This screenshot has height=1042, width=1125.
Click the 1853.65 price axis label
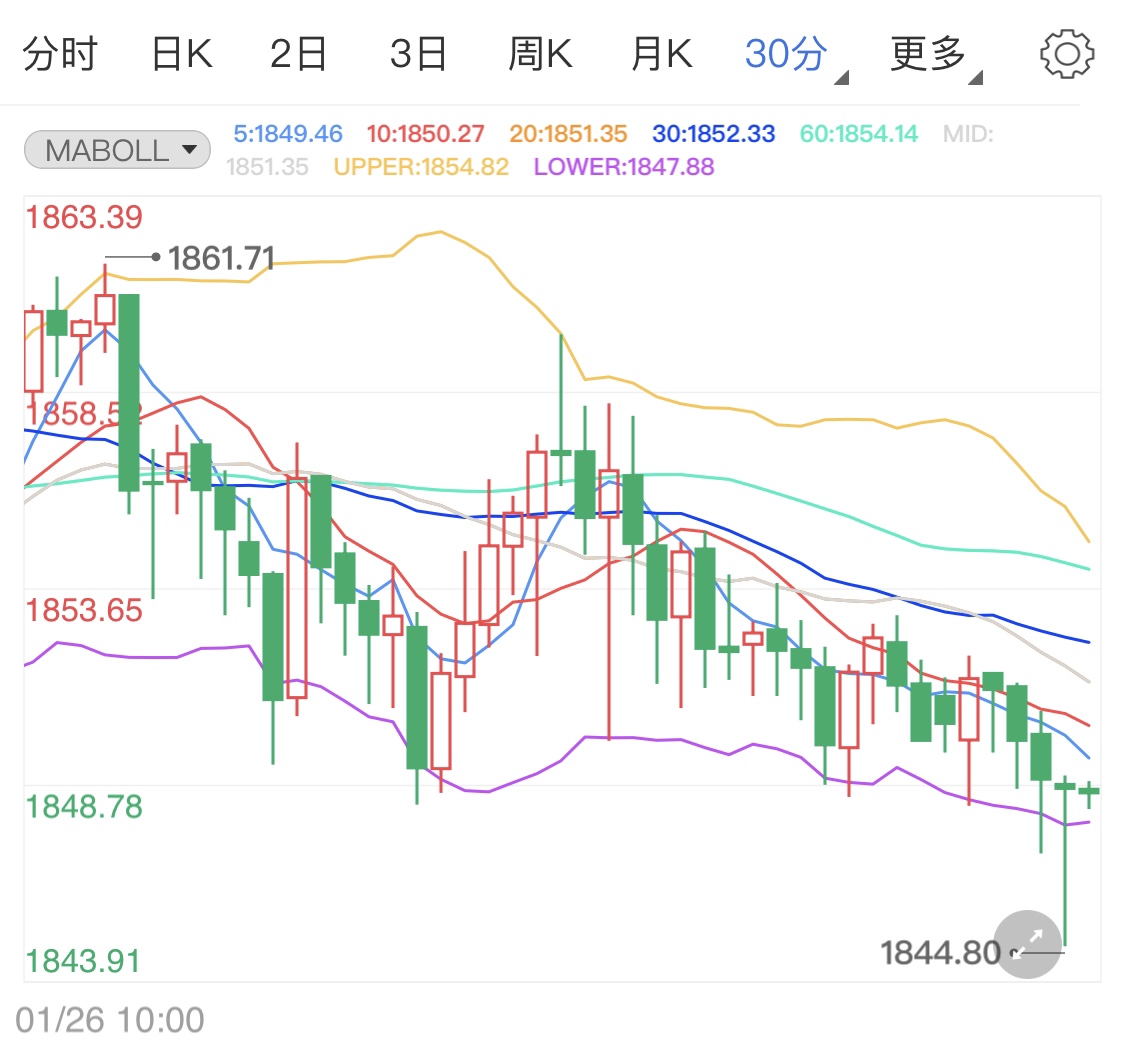(84, 611)
